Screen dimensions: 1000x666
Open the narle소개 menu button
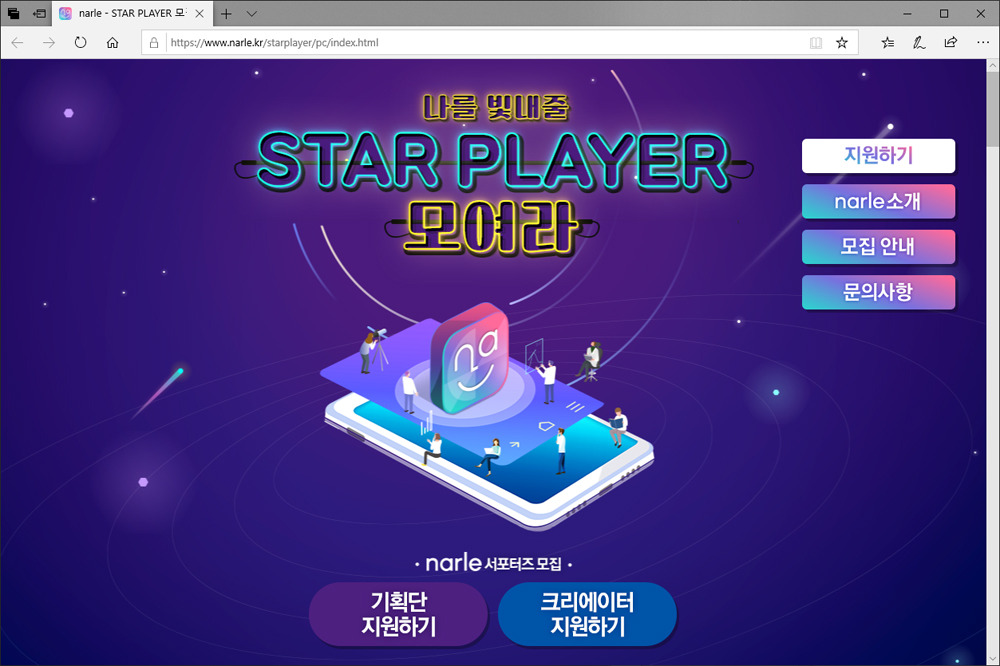pos(878,202)
